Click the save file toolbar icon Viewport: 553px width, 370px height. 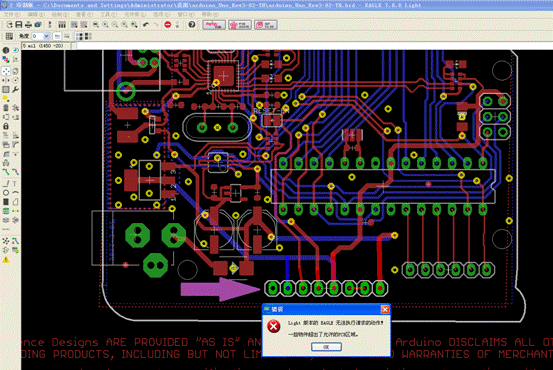coord(19,25)
